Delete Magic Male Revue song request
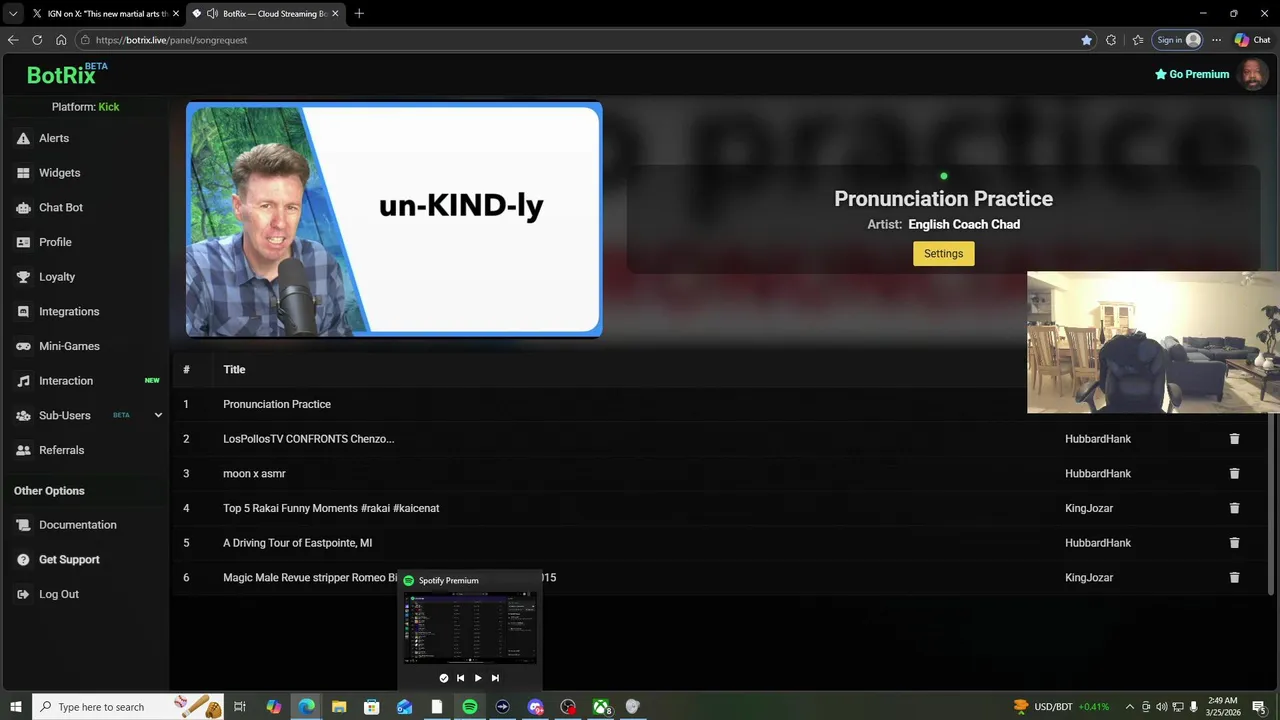Viewport: 1280px width, 720px height. coord(1234,578)
